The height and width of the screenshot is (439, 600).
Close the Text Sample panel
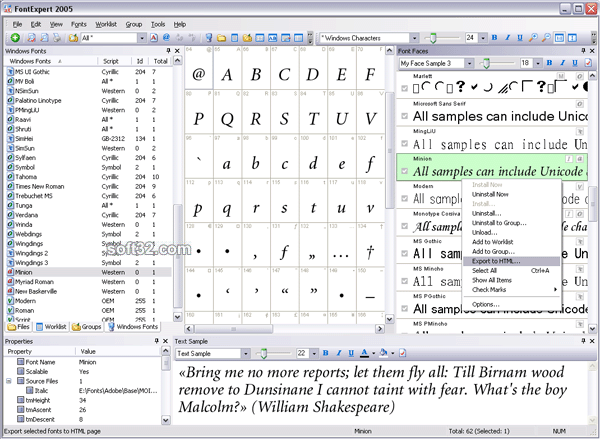tap(592, 341)
